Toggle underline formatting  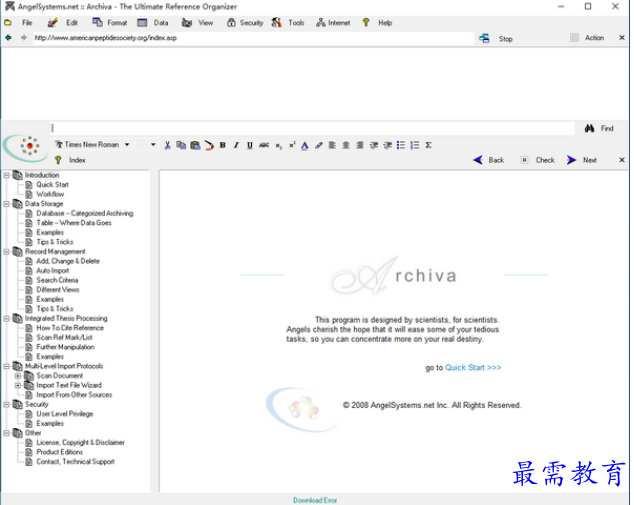(x=250, y=145)
